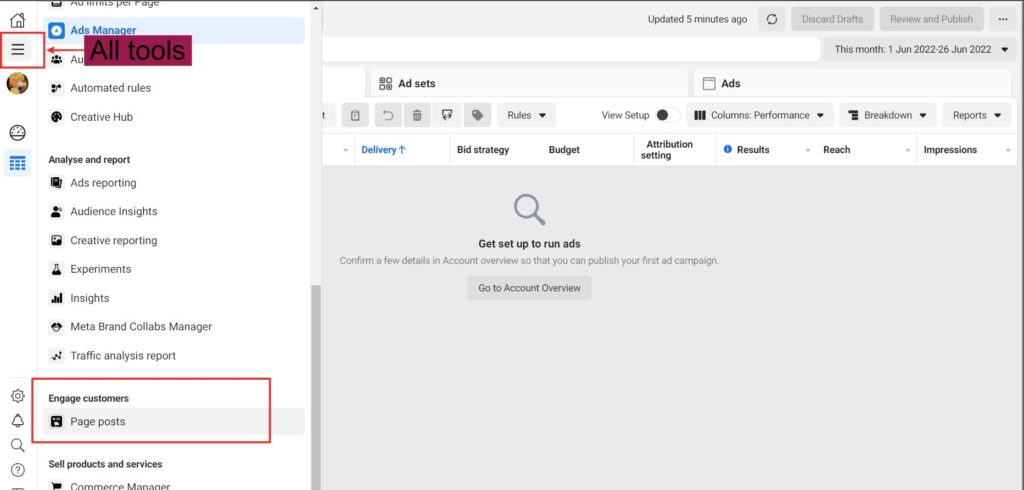Open the All tools hamburger menu
Viewport: 1024px width, 490px height.
click(x=18, y=49)
